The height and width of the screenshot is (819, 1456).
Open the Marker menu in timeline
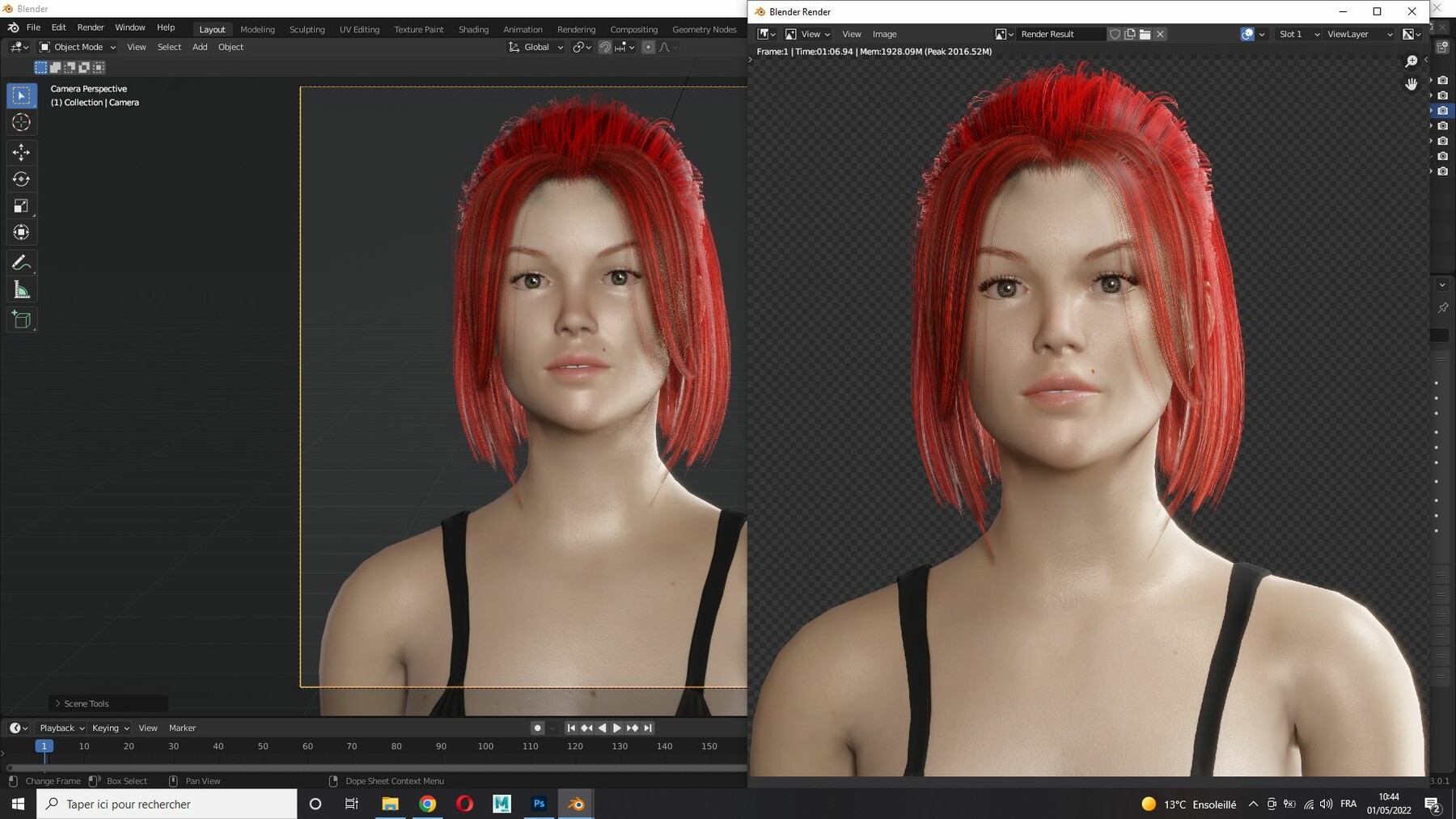point(182,728)
